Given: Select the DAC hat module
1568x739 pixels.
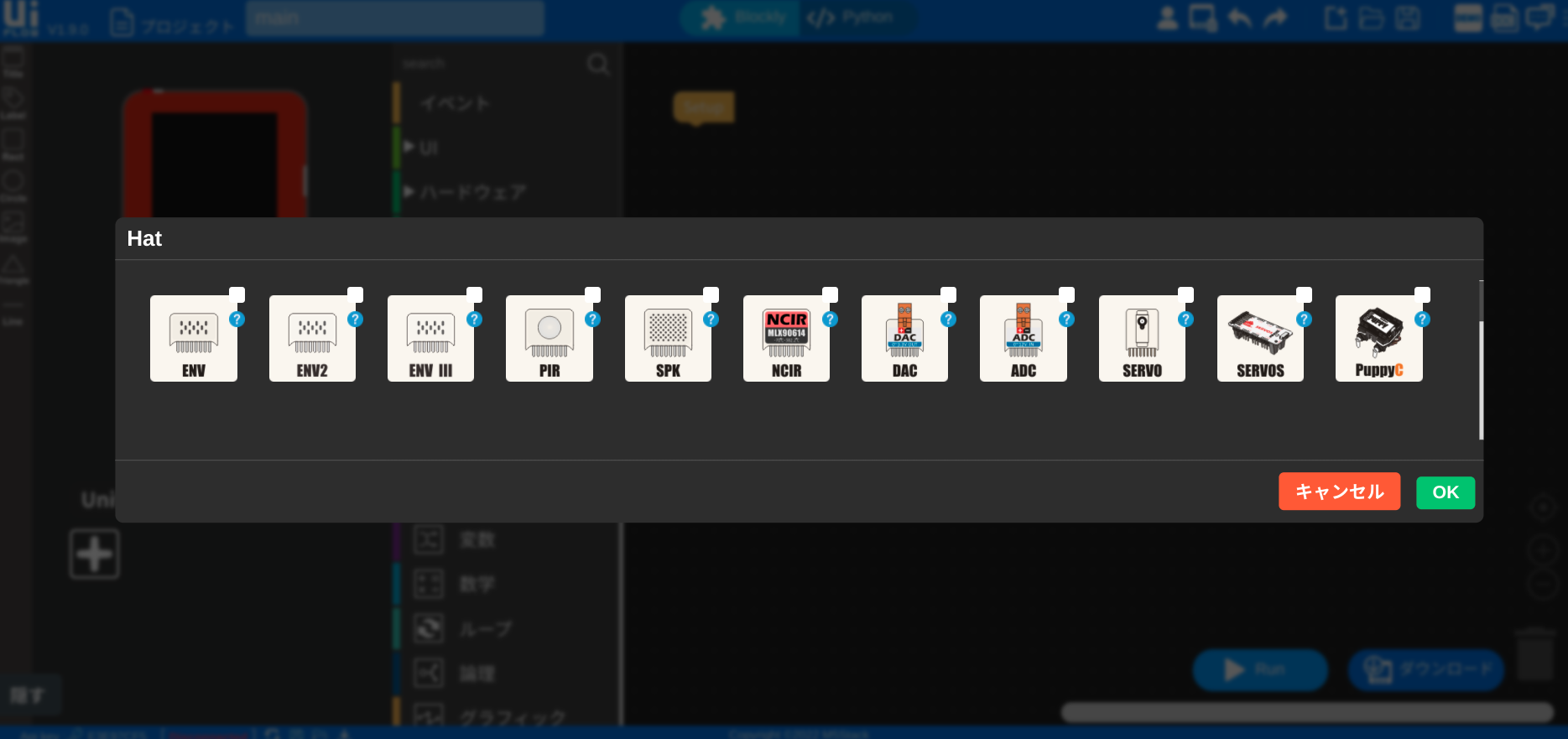Looking at the screenshot, I should click(904, 339).
